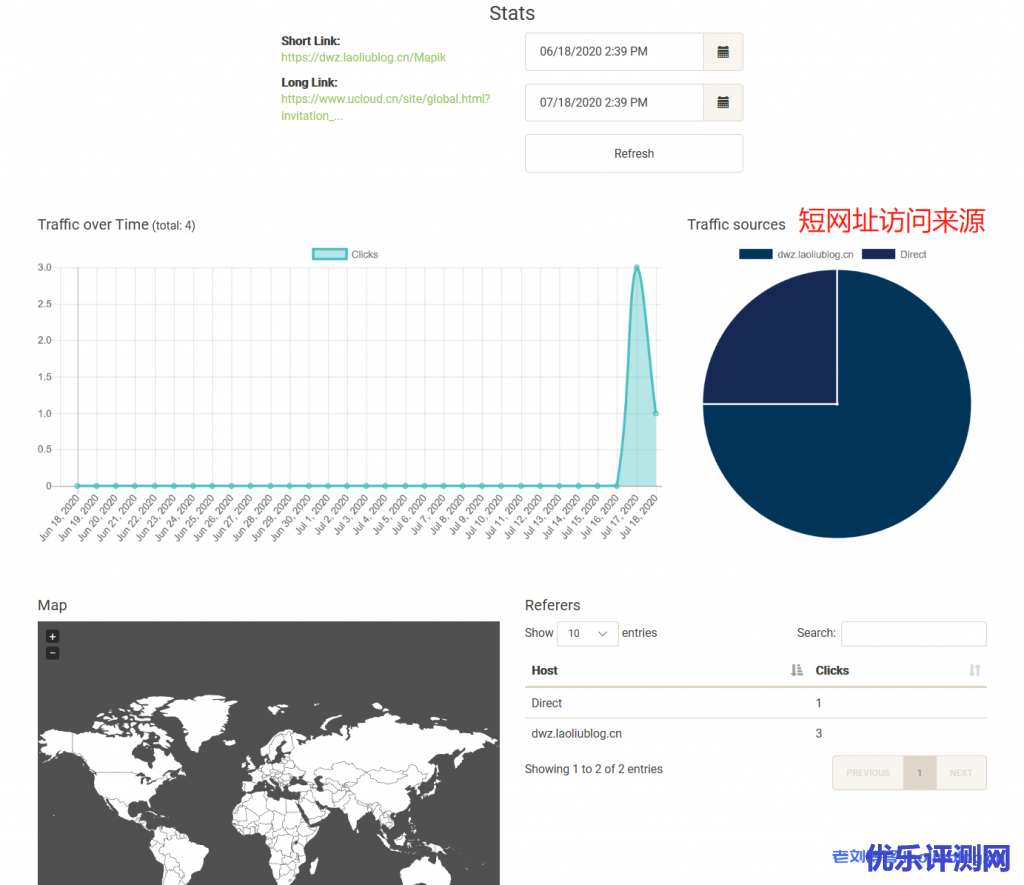
Task: Zoom in on the map
Action: [52, 636]
